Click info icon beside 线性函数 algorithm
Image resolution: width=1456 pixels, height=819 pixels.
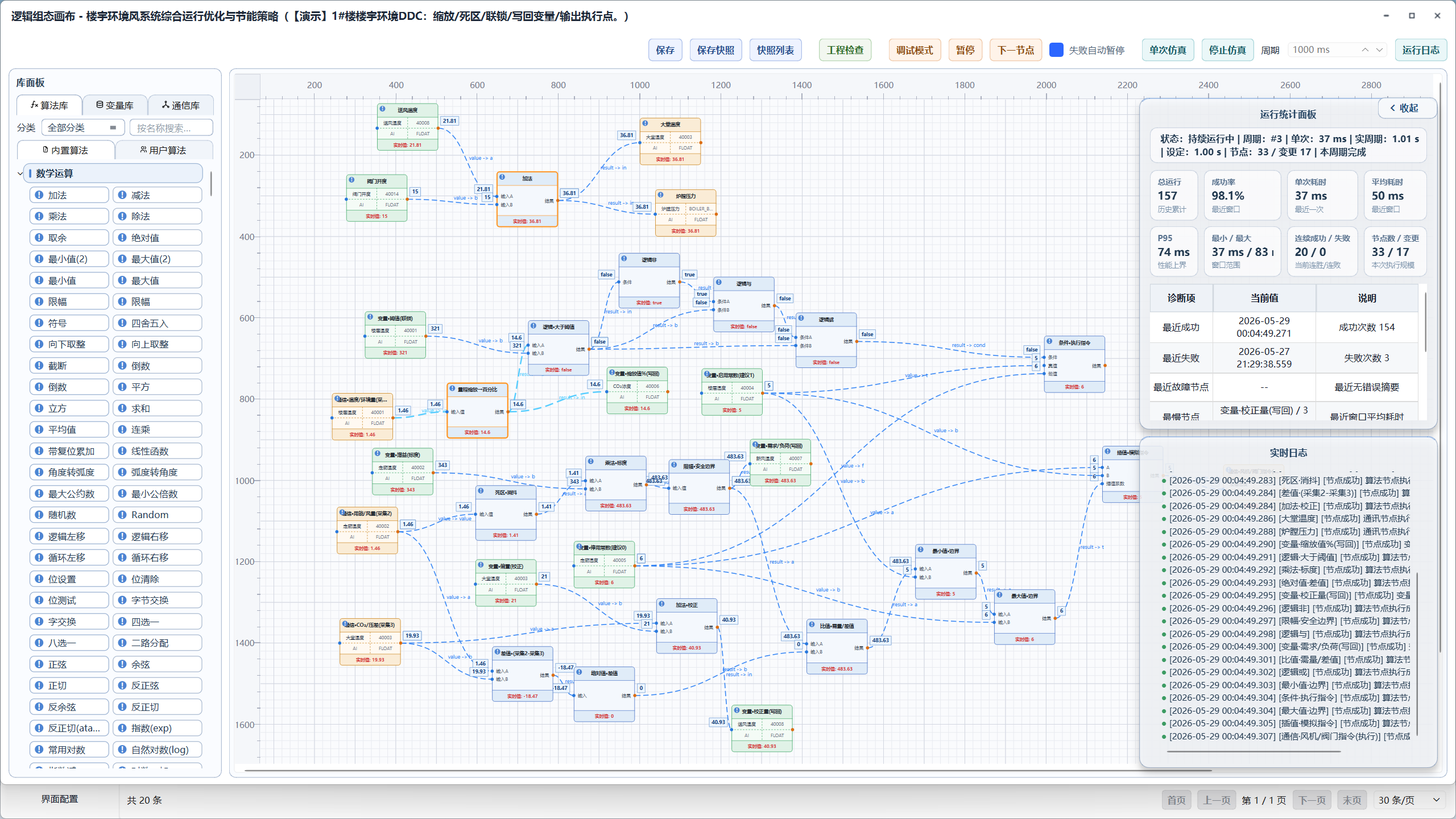[x=122, y=451]
